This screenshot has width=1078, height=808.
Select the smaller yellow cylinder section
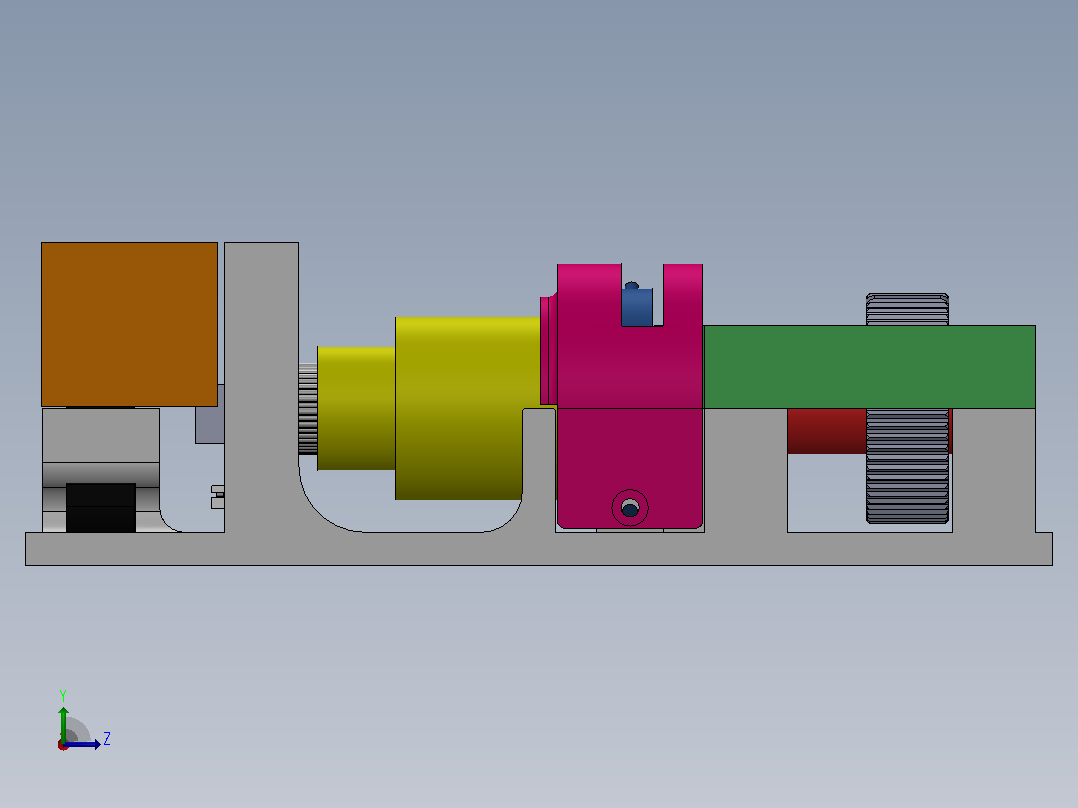(x=356, y=408)
